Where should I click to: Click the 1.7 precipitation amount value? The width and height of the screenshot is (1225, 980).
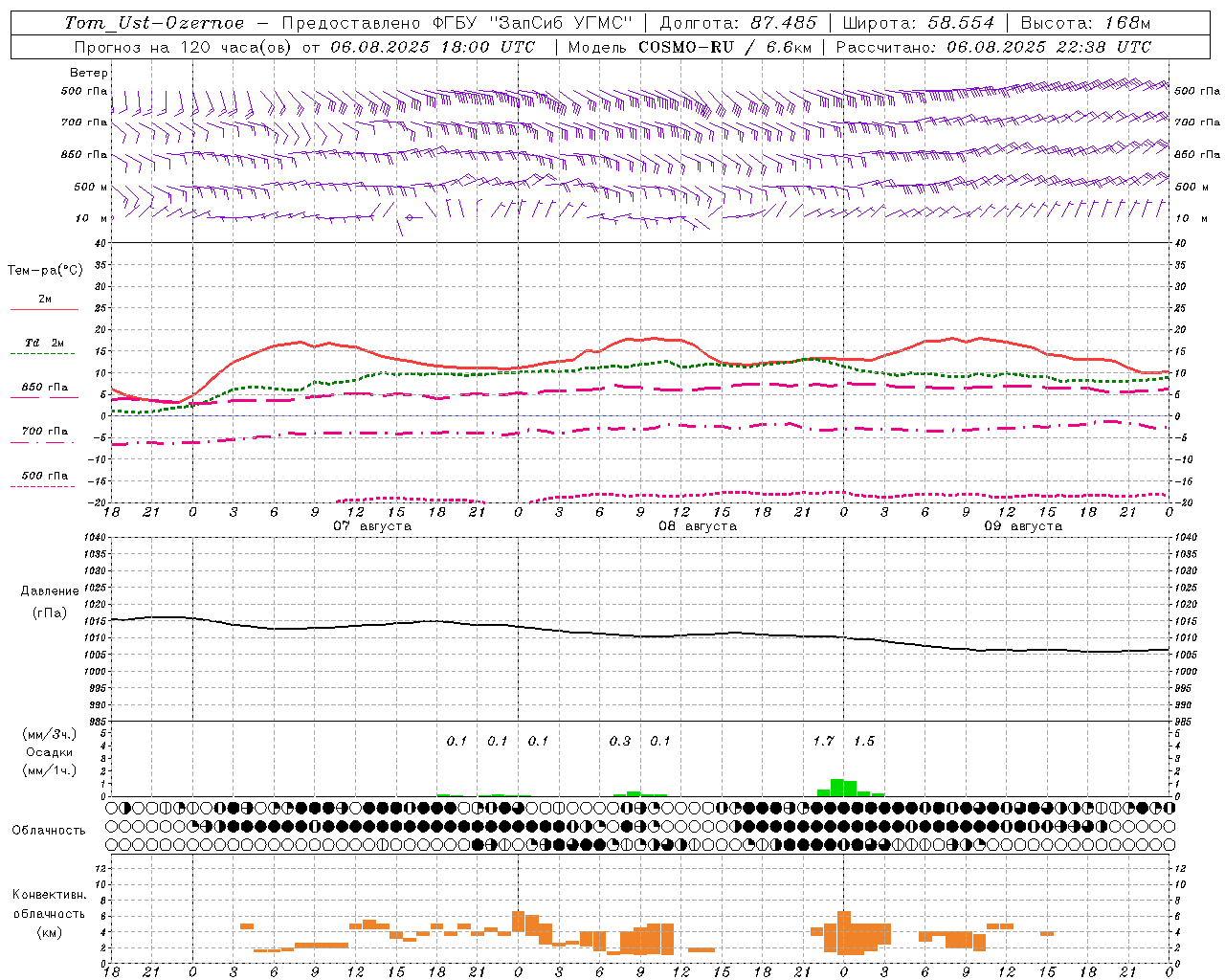[x=823, y=741]
